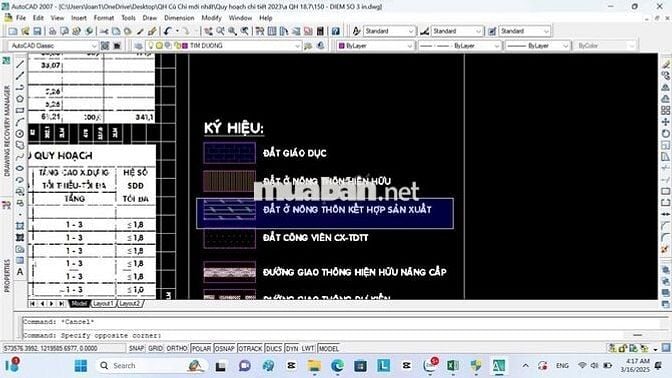Viewport: 672px width, 378px height.
Task: Open the Dimension menu
Action: click(179, 18)
